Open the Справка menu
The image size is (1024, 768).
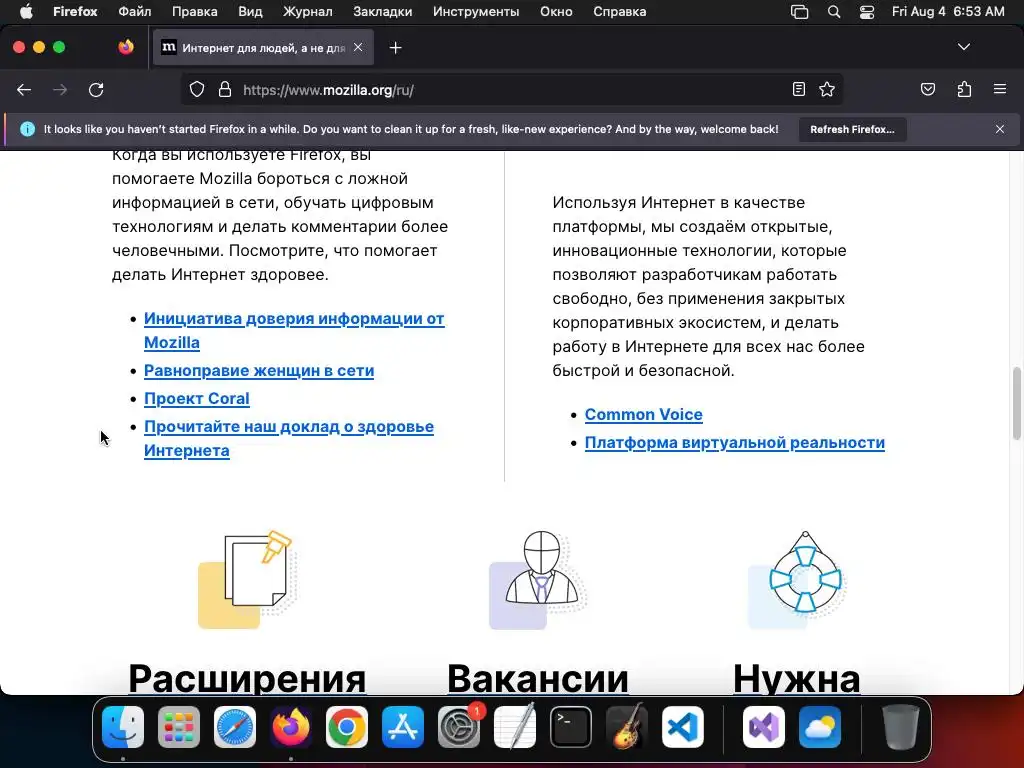pos(620,12)
